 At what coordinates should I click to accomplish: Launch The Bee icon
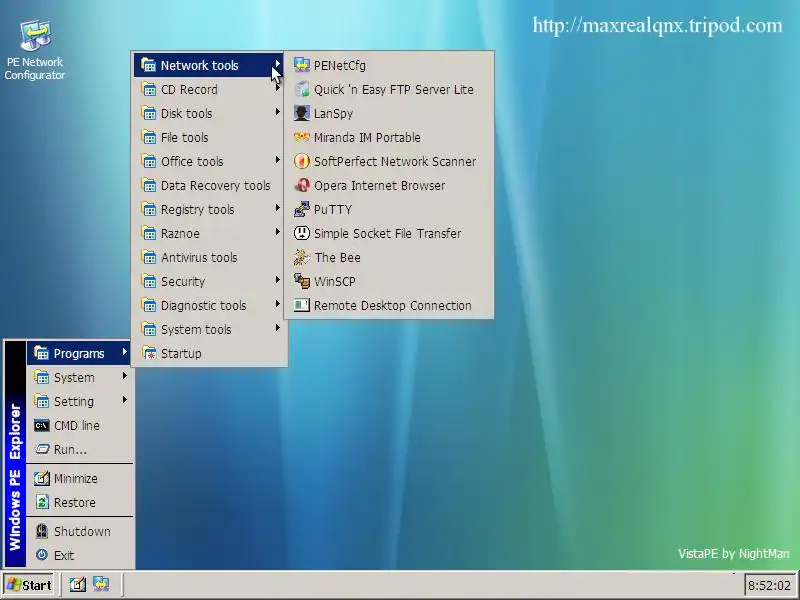point(302,257)
